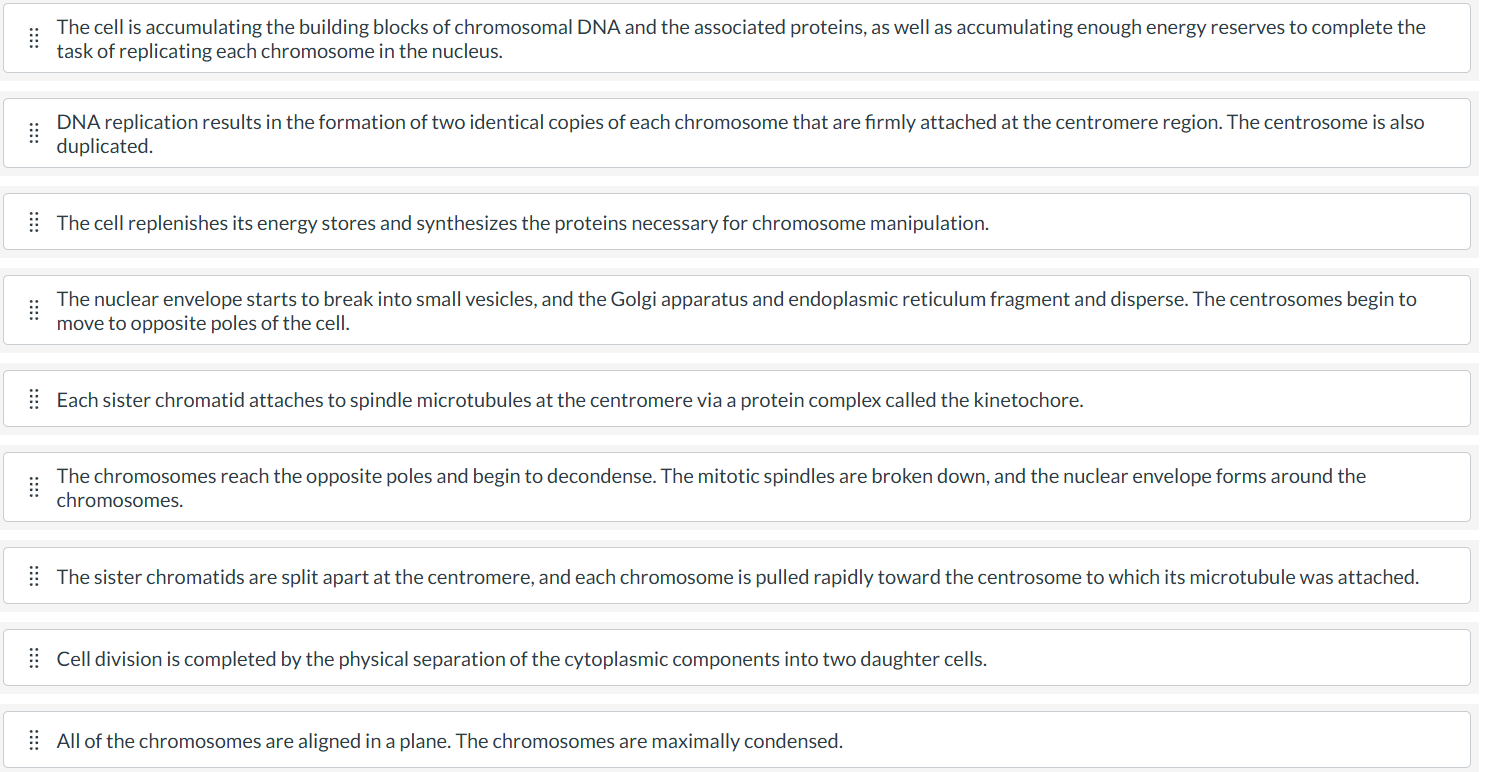Select the drag handle next to the nuclear envelope vesicles card
The image size is (1491, 772).
tap(33, 310)
